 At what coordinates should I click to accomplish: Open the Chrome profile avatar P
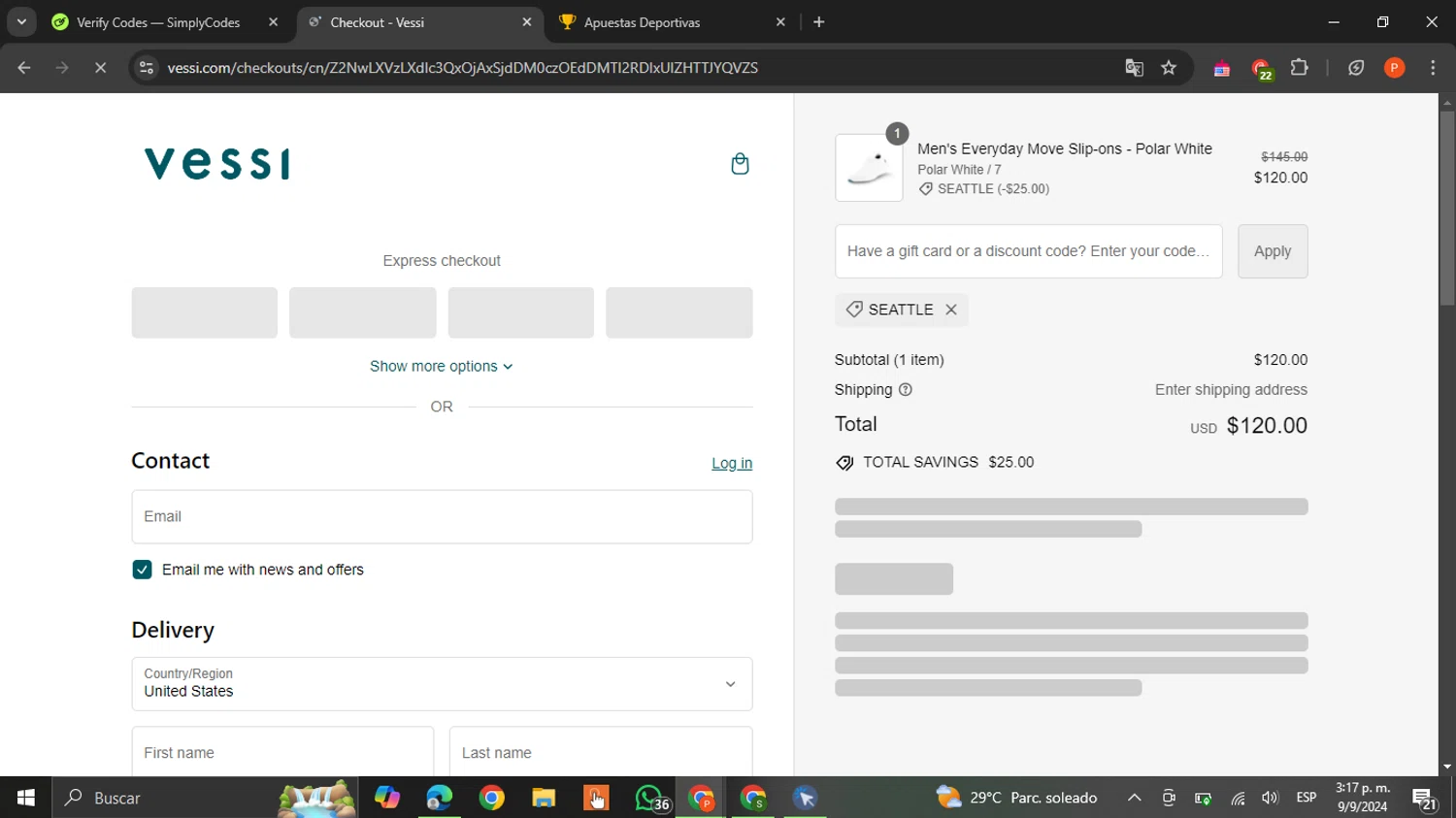click(x=1394, y=68)
